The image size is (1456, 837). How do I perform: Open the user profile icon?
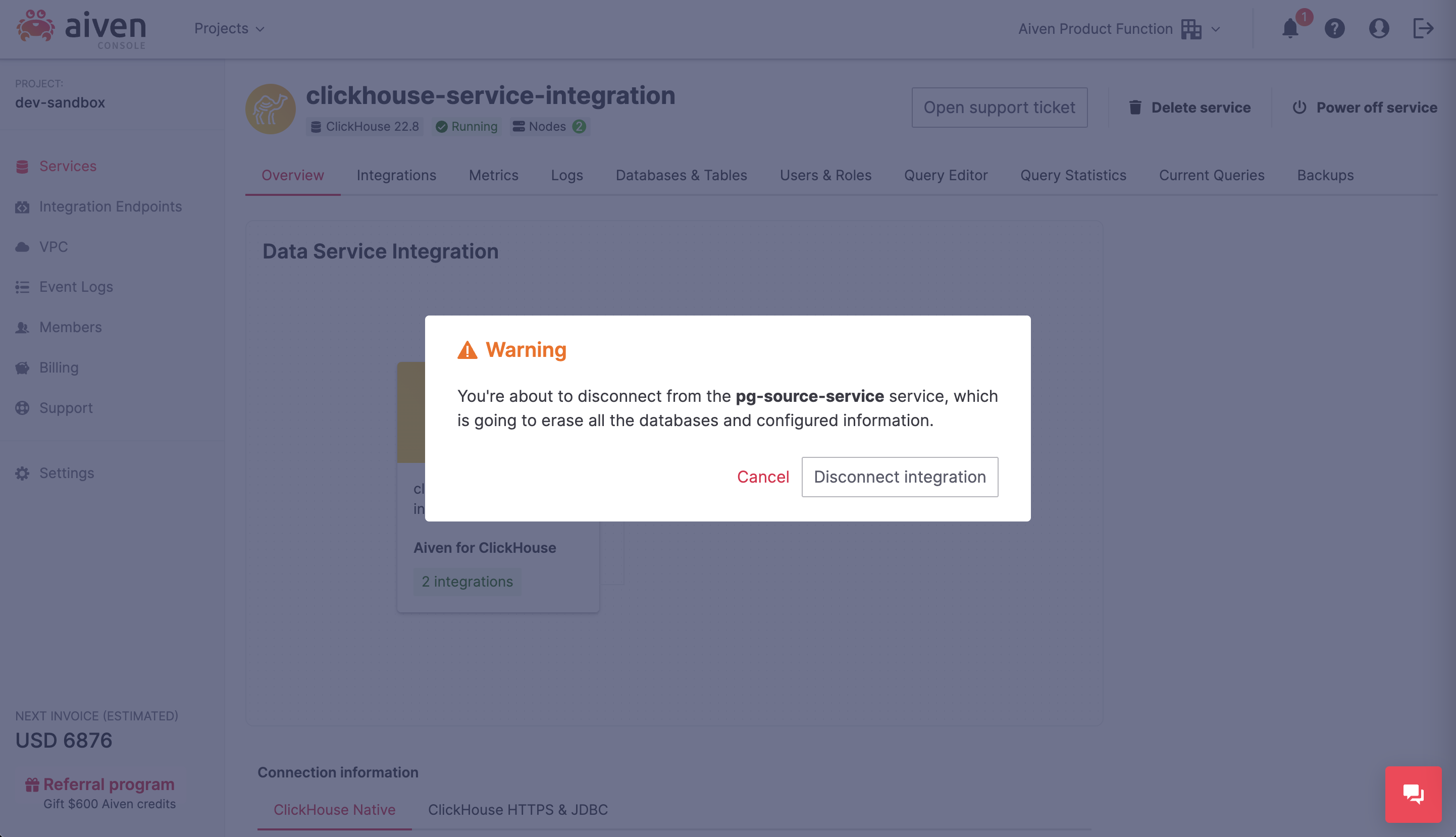point(1379,28)
